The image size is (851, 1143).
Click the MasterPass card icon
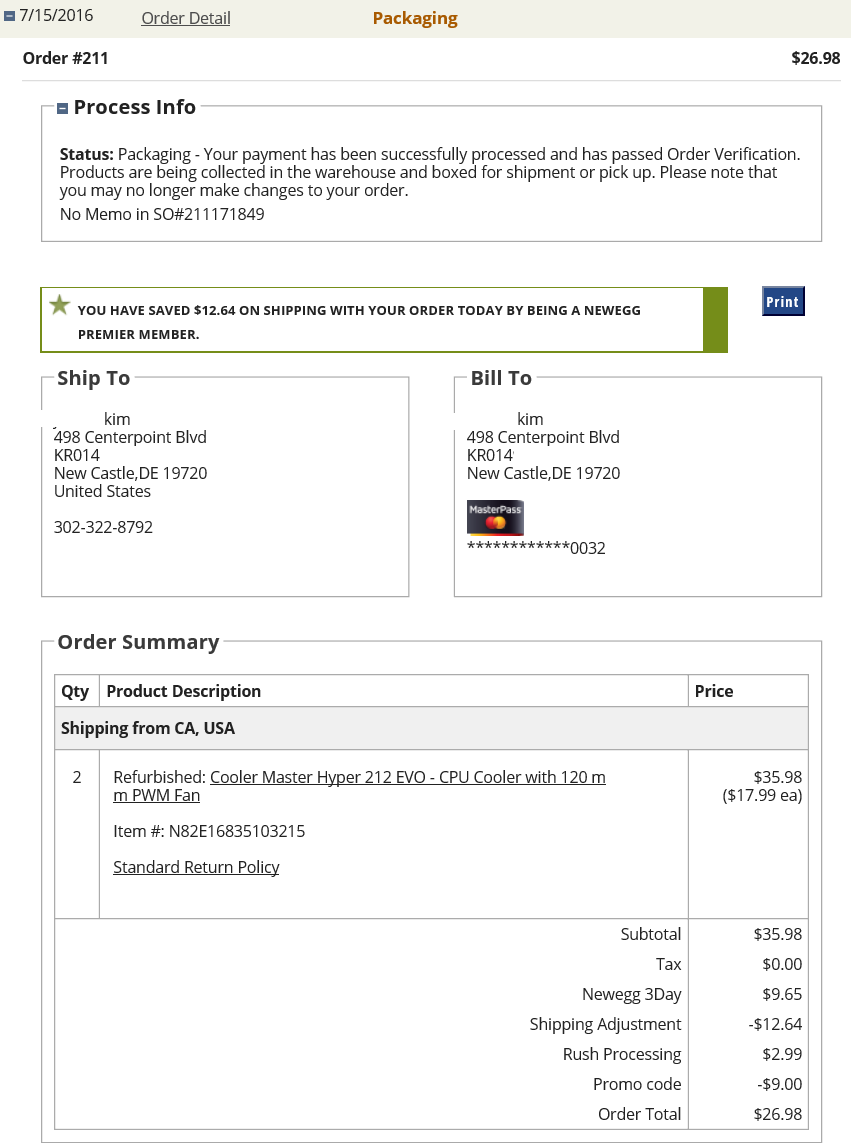pos(495,518)
